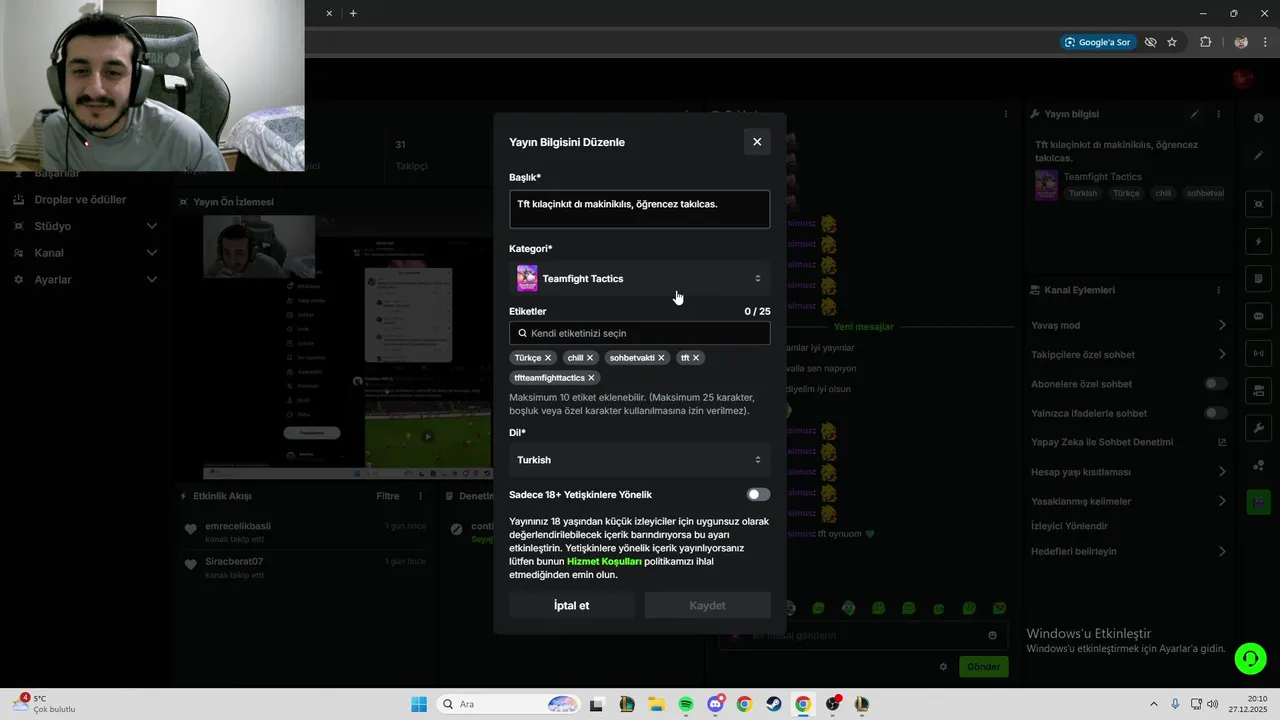Toggle Yalnızca ifadelerle sohbet switch

[x=1215, y=413]
